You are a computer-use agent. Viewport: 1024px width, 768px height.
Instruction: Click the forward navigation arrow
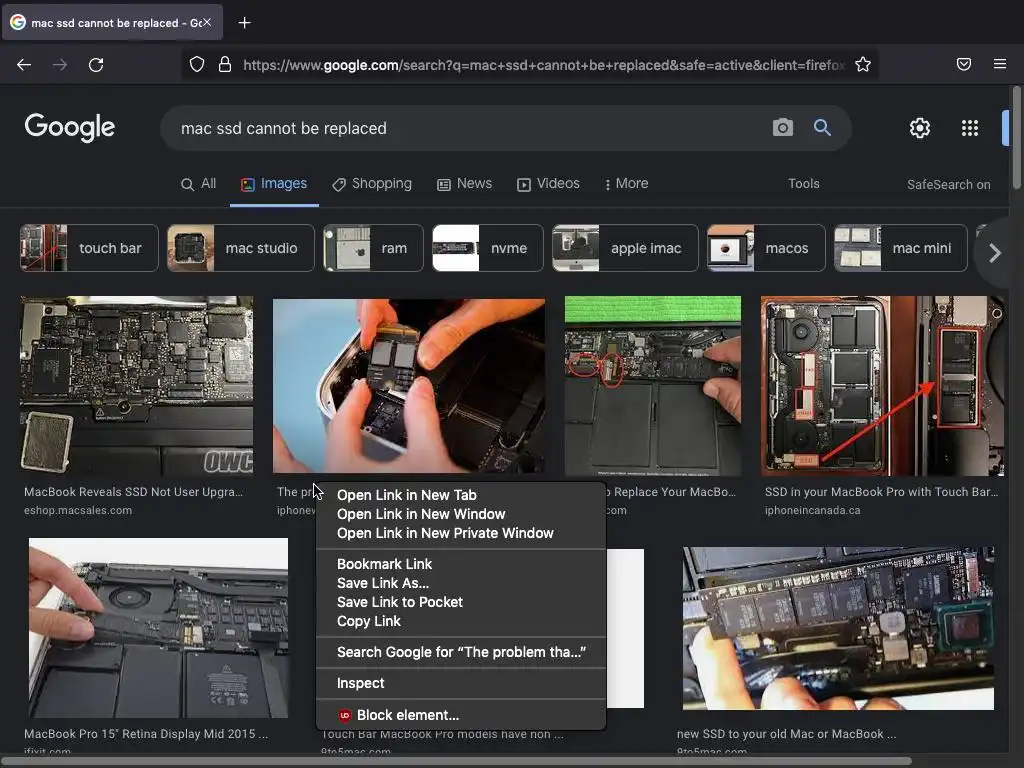[60, 65]
